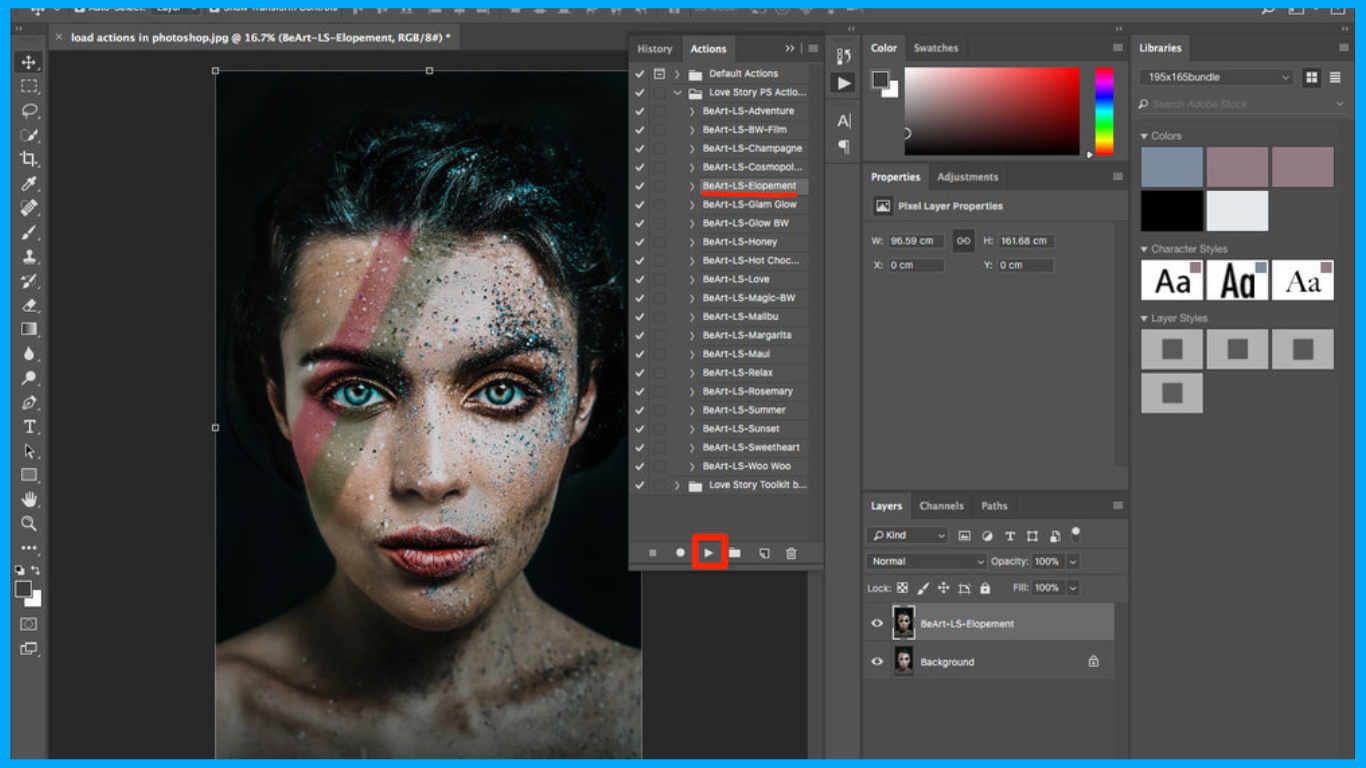
Task: Select the Blur tool
Action: [x=29, y=353]
